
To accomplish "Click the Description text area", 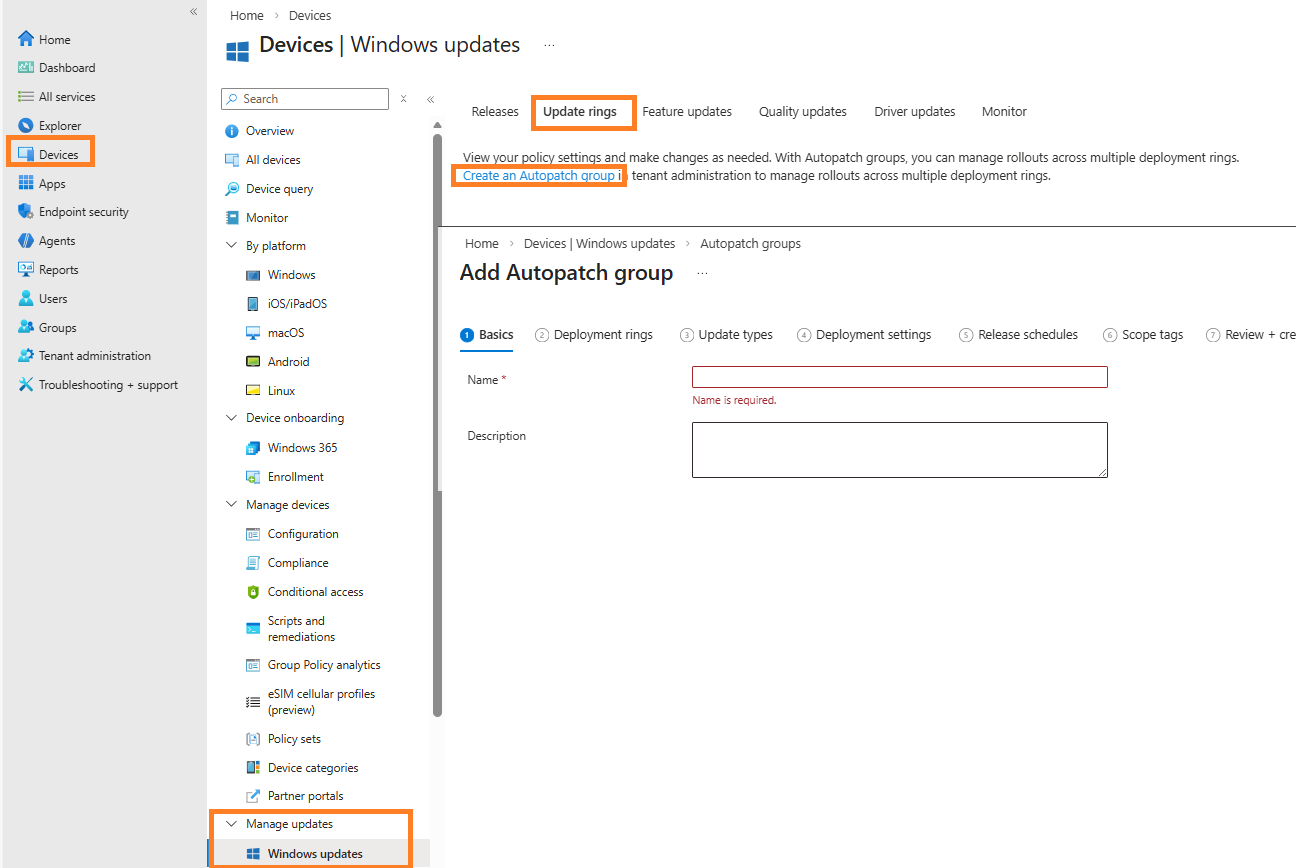I will click(900, 450).
